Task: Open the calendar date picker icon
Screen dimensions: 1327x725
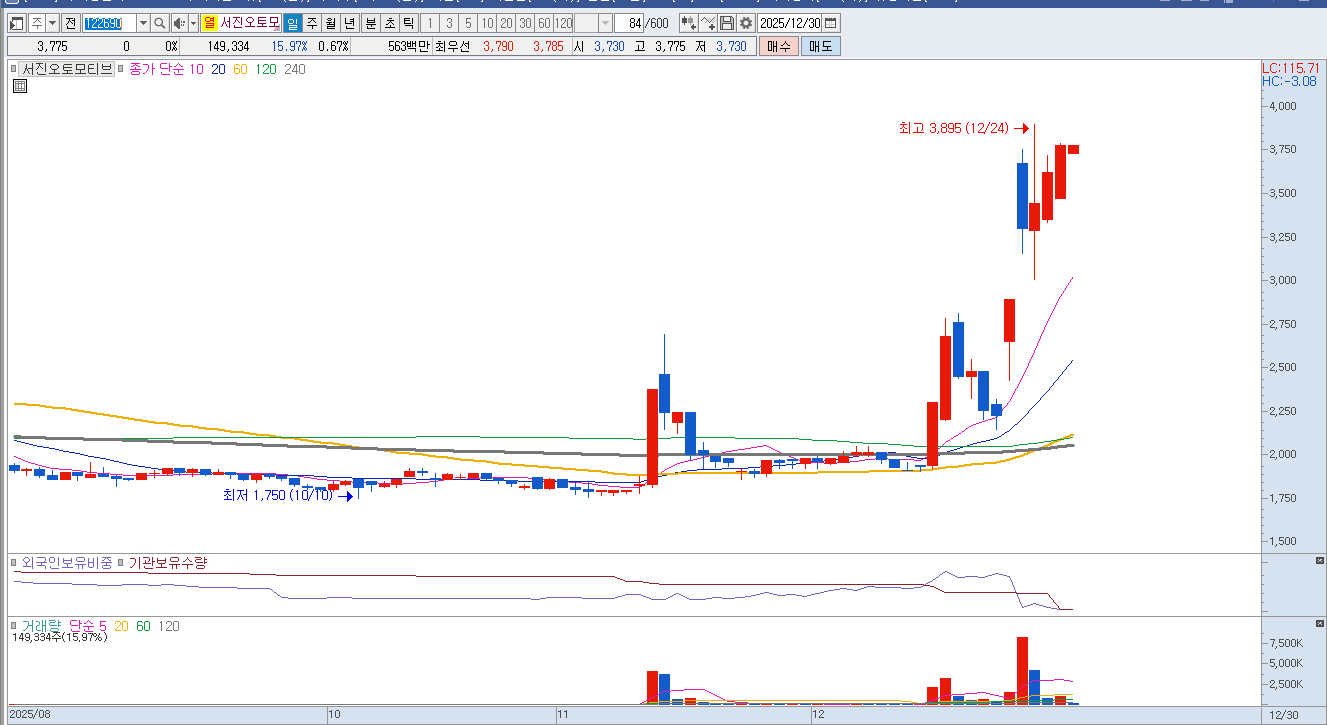Action: click(830, 23)
